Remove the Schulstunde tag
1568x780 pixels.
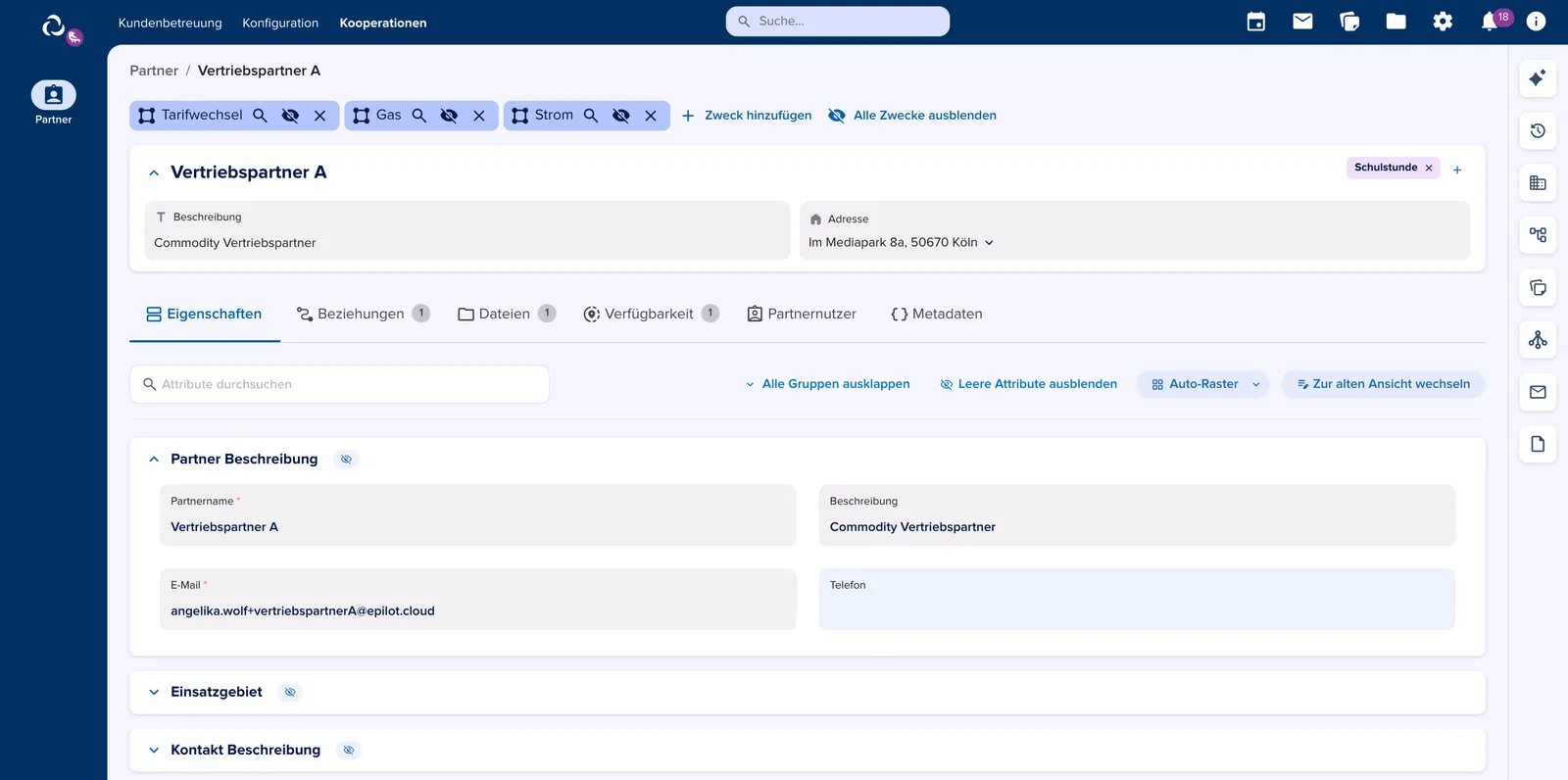(1429, 169)
